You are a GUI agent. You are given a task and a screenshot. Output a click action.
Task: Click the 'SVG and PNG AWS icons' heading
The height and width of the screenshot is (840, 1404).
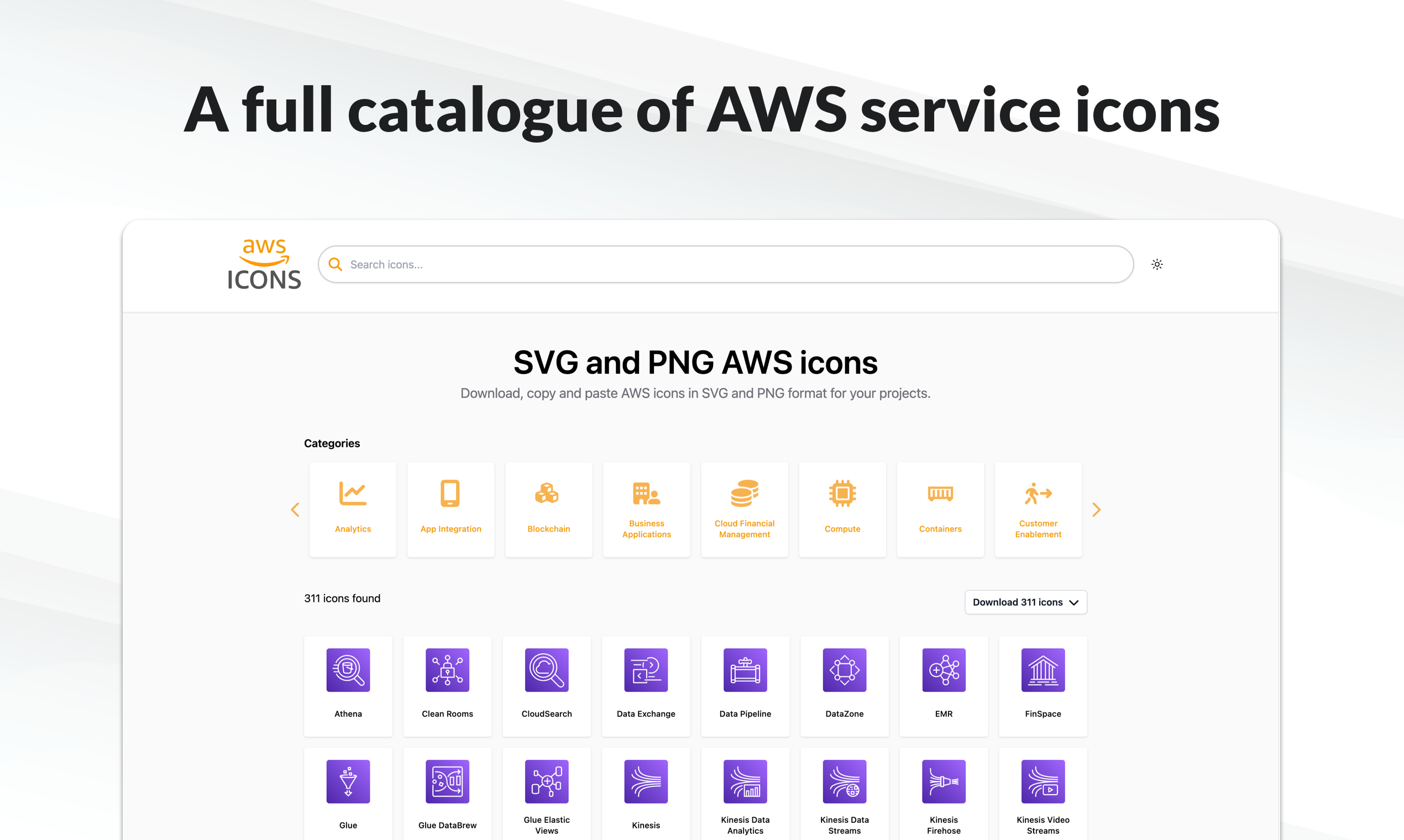(695, 363)
